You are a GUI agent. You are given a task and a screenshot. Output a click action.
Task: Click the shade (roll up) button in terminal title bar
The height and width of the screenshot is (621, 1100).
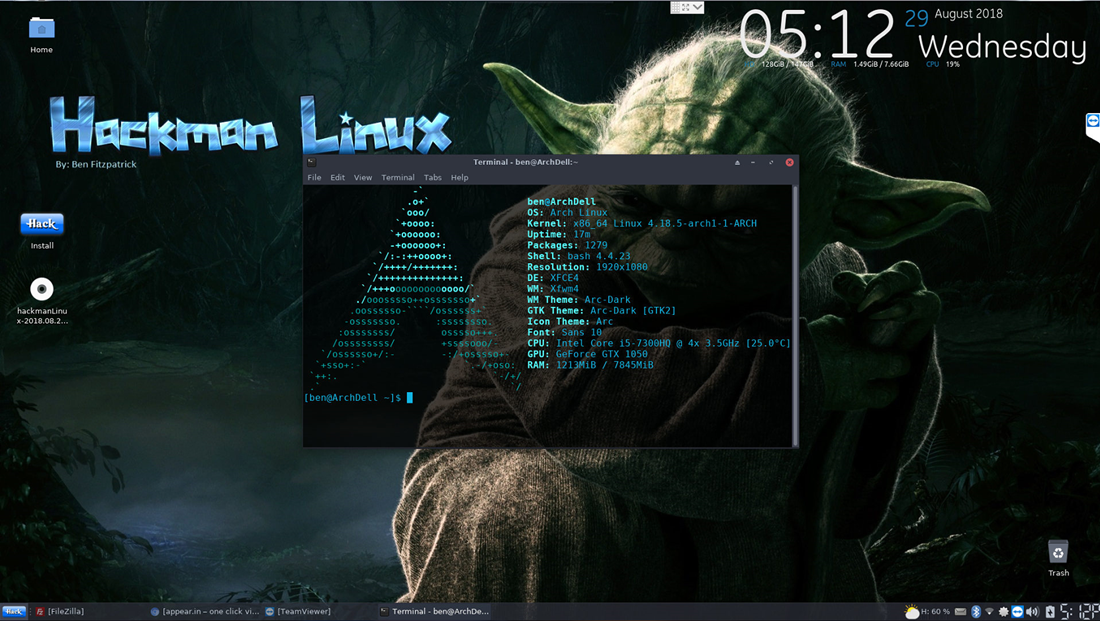[x=737, y=162]
